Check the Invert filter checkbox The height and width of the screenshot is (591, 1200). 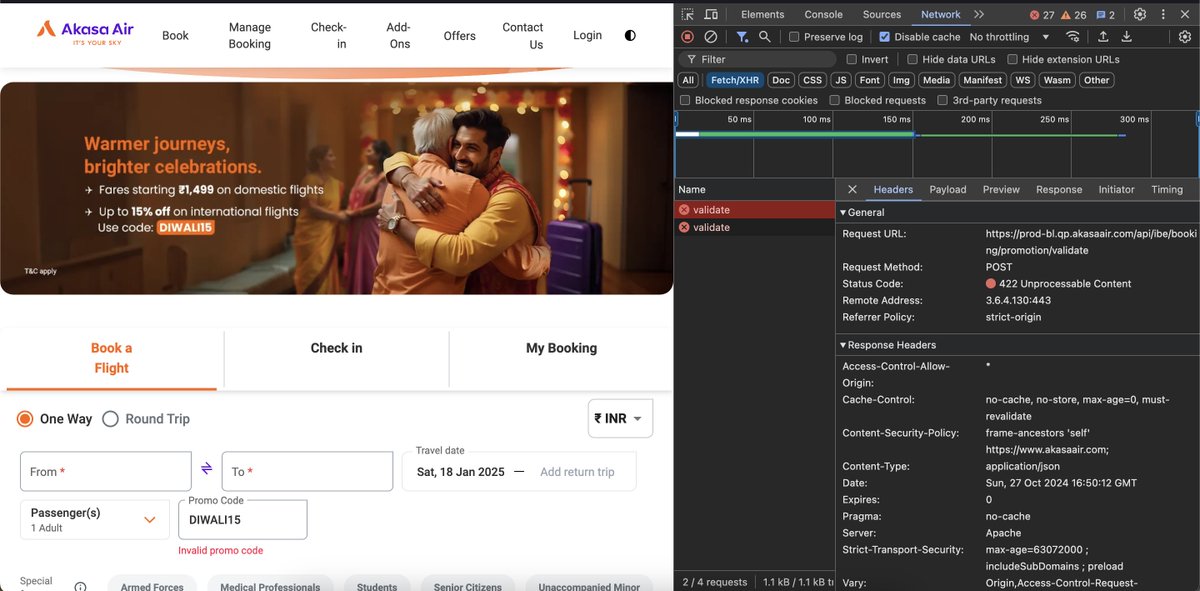[x=850, y=59]
